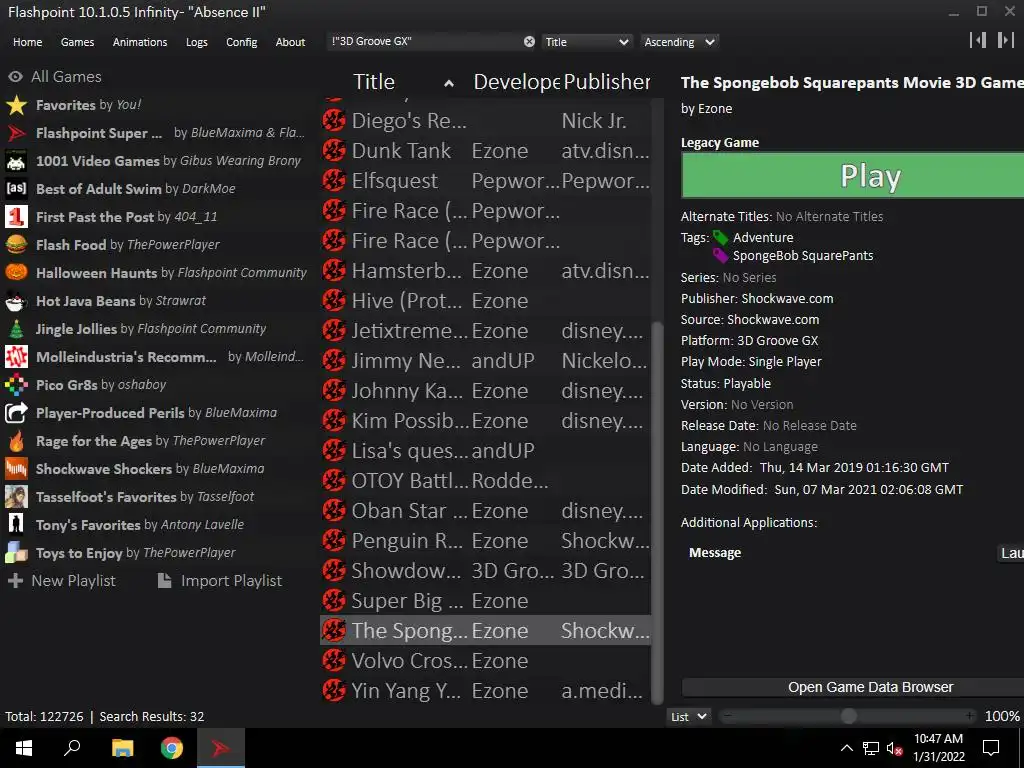Click Import Playlist
The width and height of the screenshot is (1024, 768).
pyautogui.click(x=220, y=581)
